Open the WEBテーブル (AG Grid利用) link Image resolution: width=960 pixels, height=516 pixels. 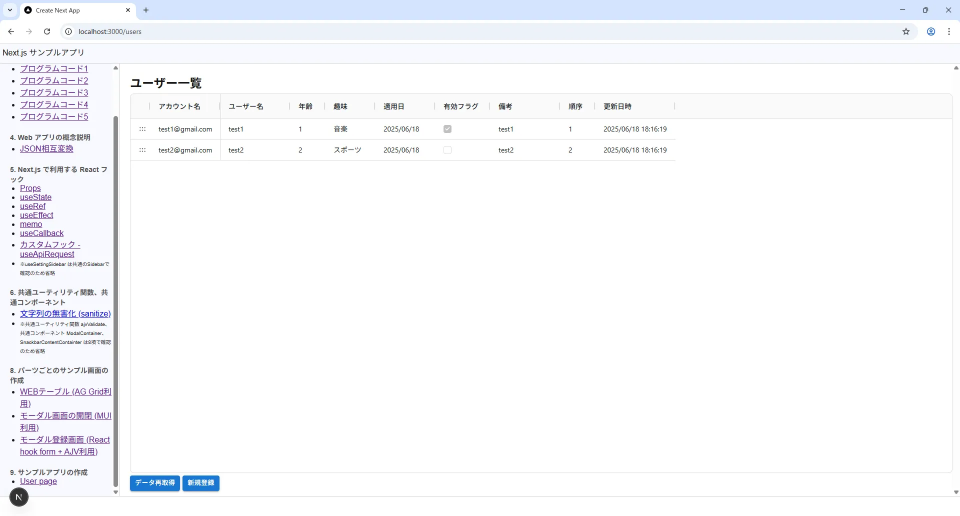coord(65,397)
